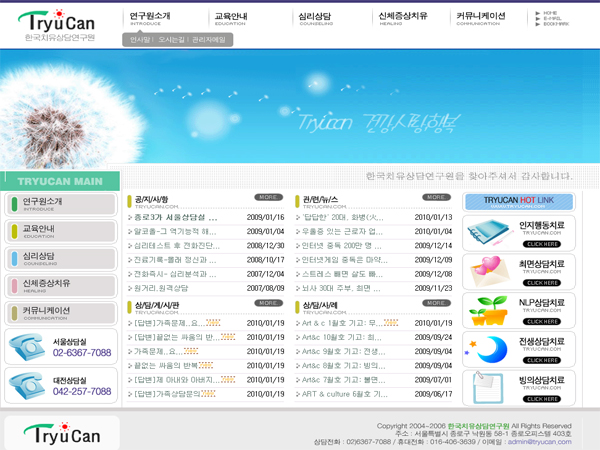
Task: Select 신체증상치유 in the left sidebar
Action: (60, 285)
